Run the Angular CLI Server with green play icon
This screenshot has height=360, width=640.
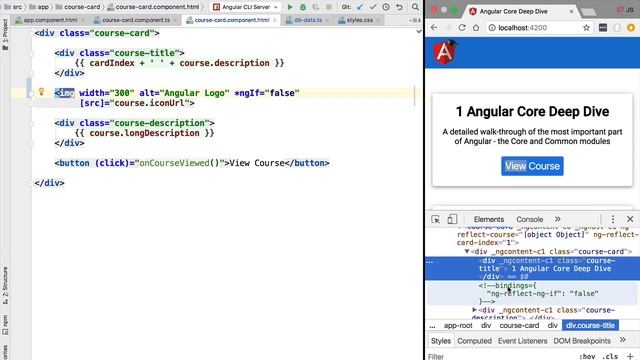(290, 7)
